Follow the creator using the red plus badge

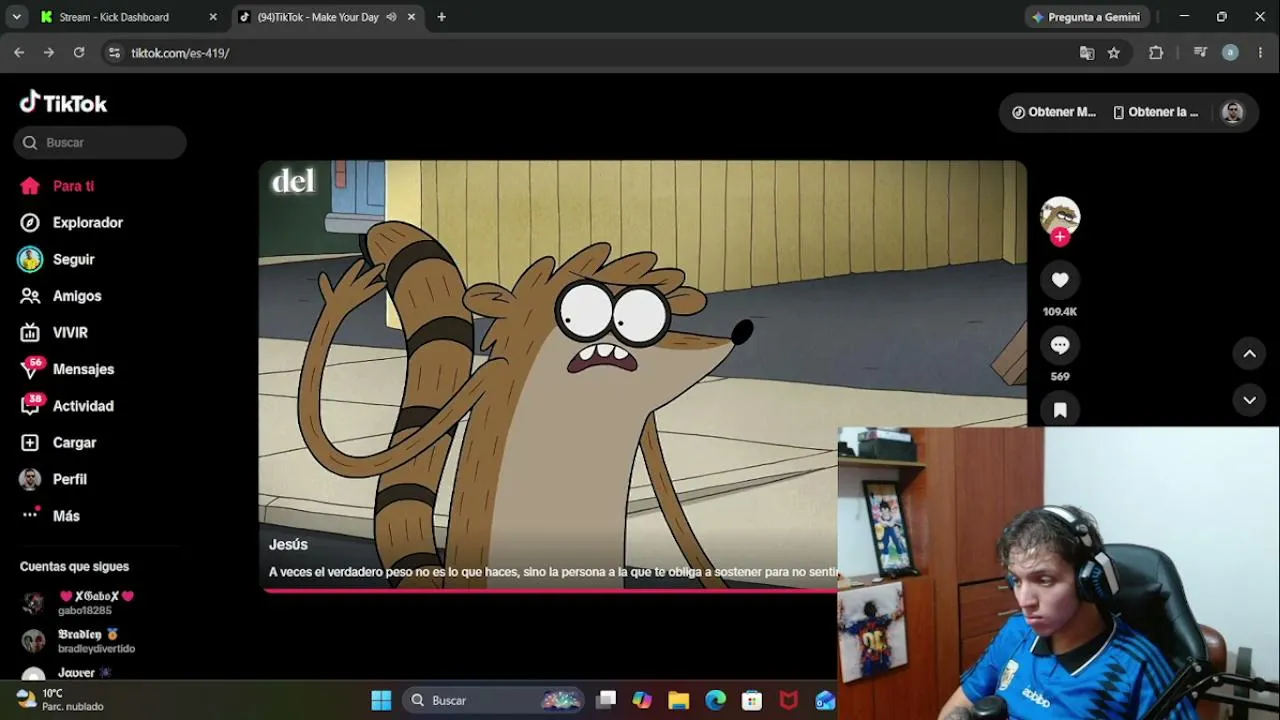[x=1060, y=237]
